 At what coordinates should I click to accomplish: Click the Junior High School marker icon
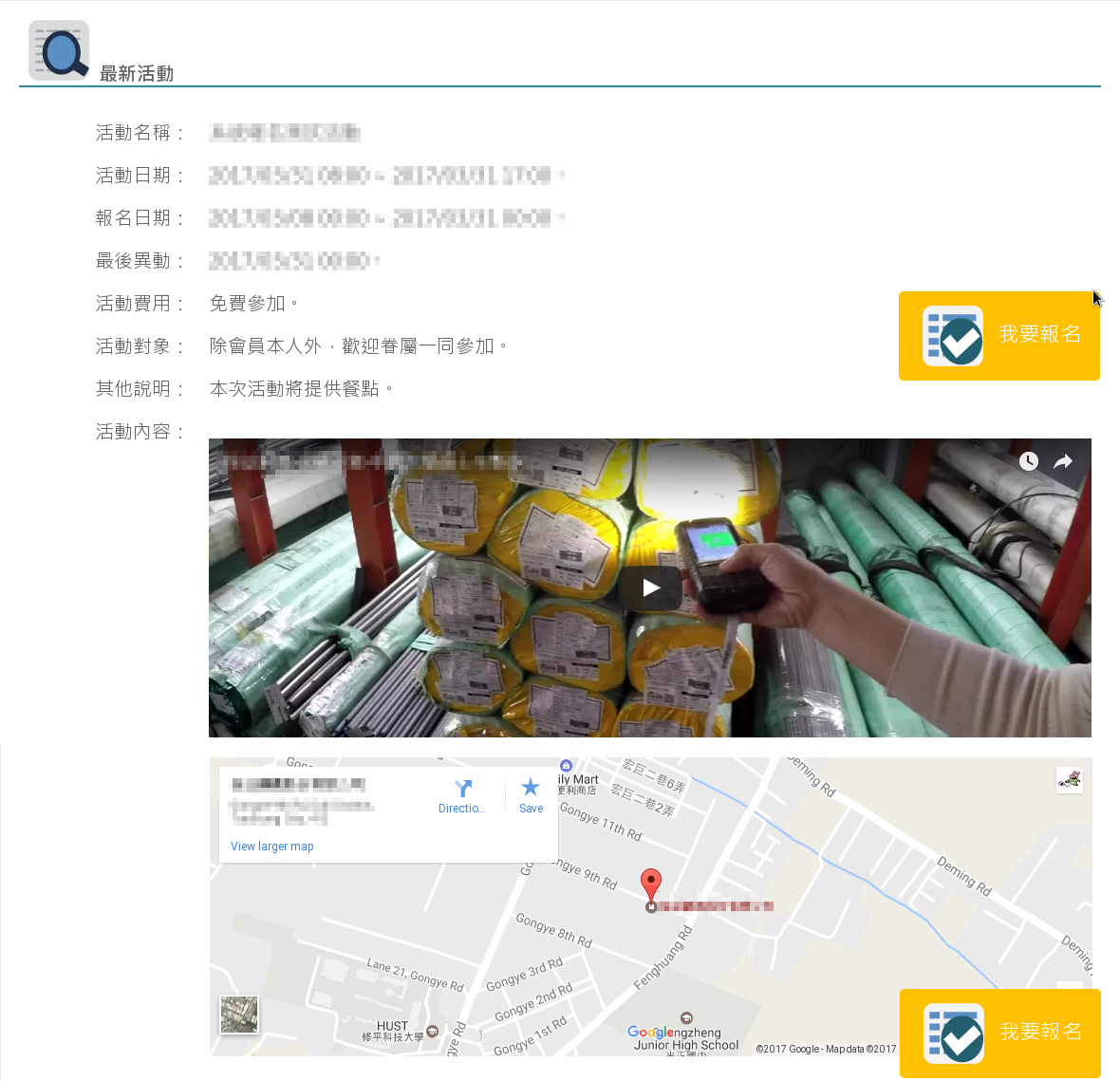click(x=686, y=1017)
